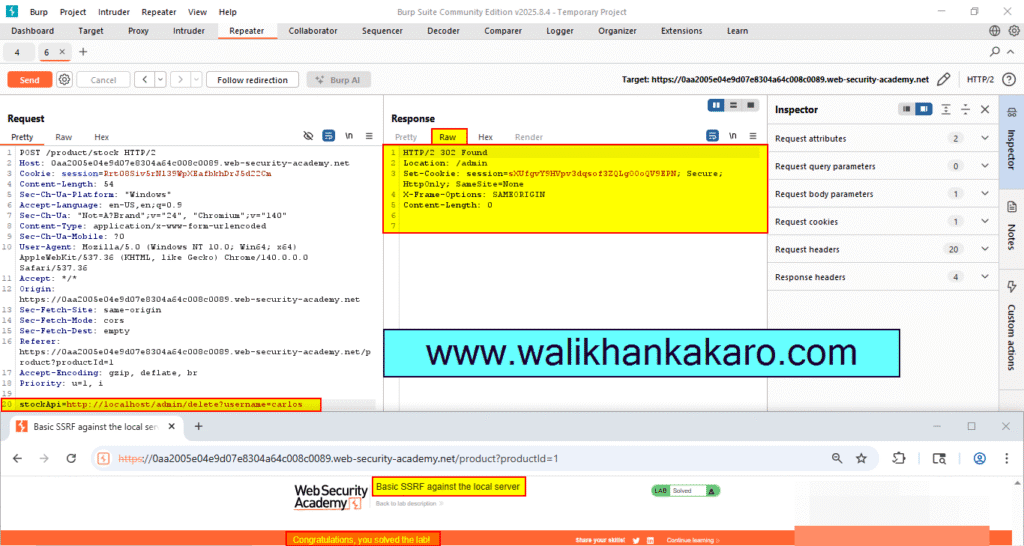Select combined tabbed request/response layout
The image size is (1024, 546).
(x=751, y=106)
